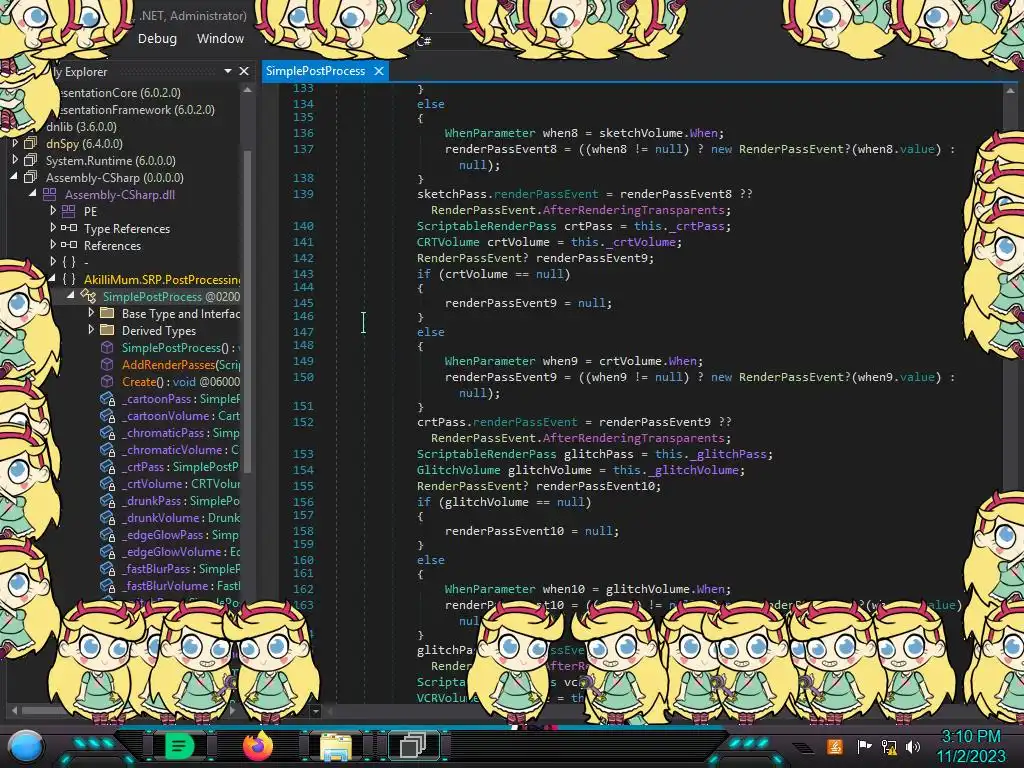
Task: Close the Assembly Explorer panel
Action: [244, 71]
